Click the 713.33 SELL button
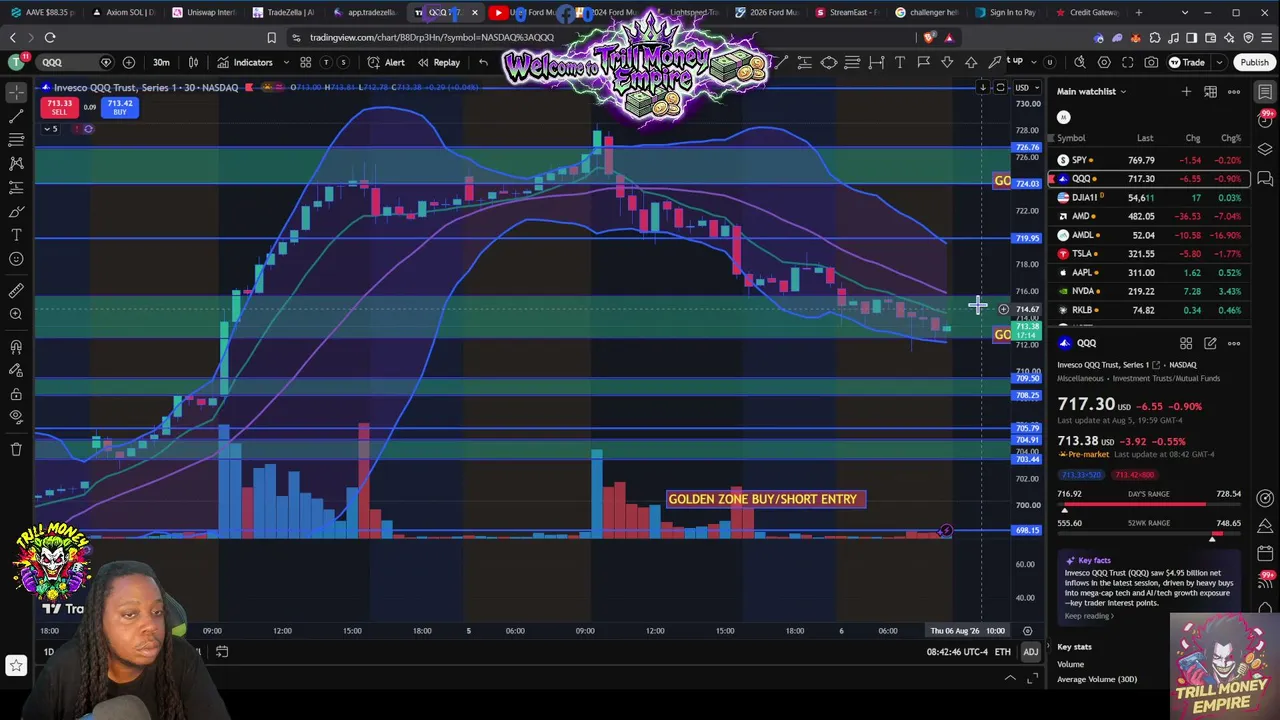The height and width of the screenshot is (720, 1280). point(59,107)
